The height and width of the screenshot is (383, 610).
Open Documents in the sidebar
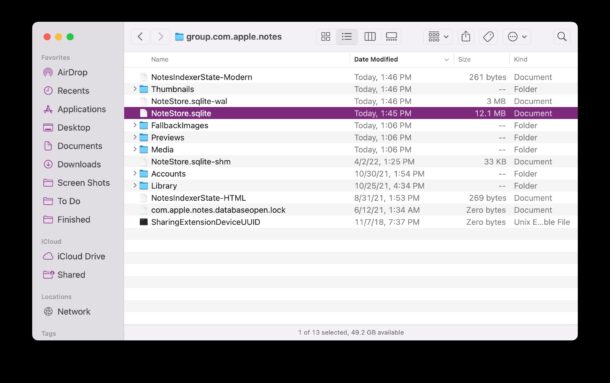pos(72,146)
